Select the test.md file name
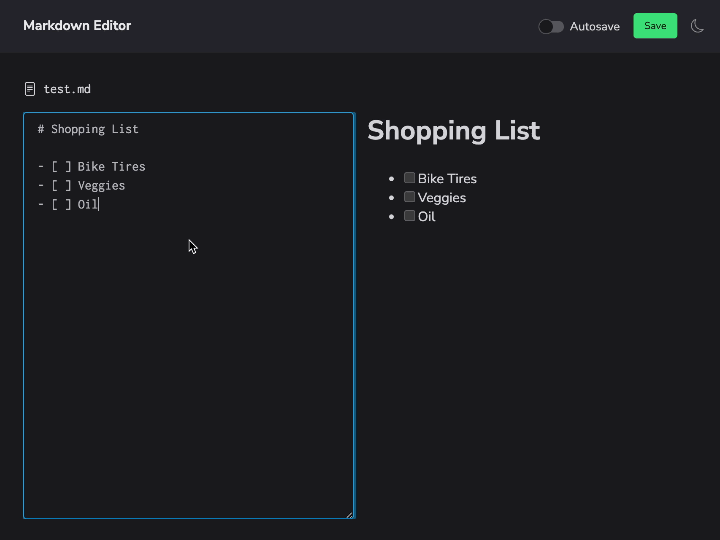The width and height of the screenshot is (720, 540). (x=67, y=89)
